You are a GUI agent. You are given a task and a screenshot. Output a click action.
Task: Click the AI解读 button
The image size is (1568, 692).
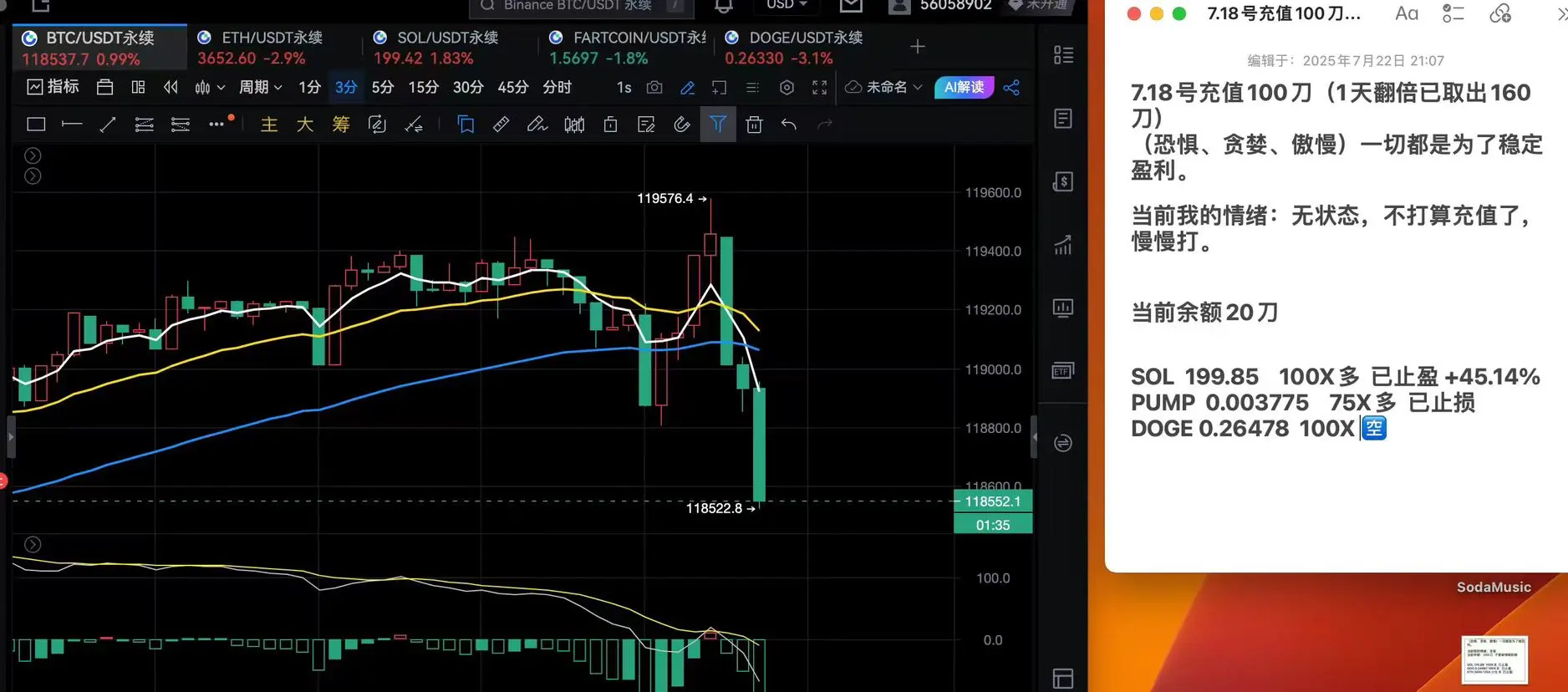point(964,87)
